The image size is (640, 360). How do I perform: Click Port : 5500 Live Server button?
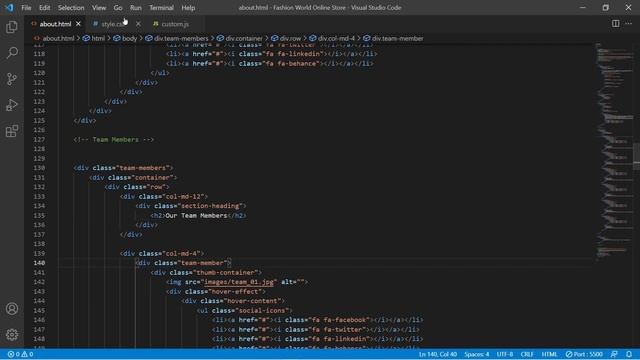[x=584, y=354]
